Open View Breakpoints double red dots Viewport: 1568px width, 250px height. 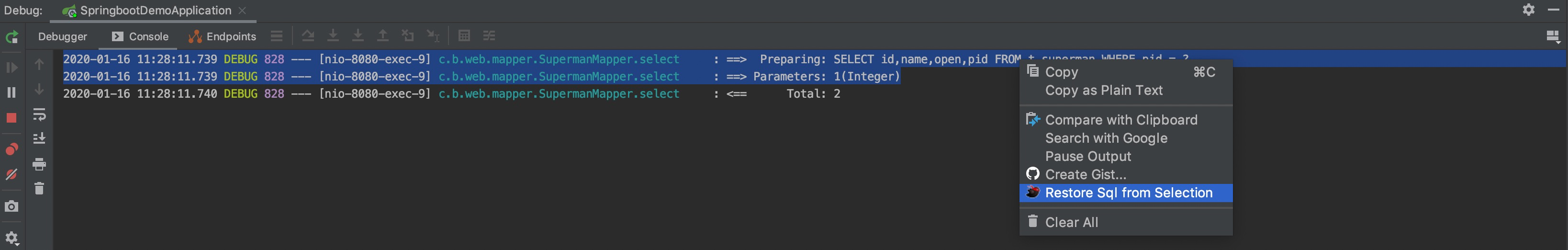(x=11, y=149)
